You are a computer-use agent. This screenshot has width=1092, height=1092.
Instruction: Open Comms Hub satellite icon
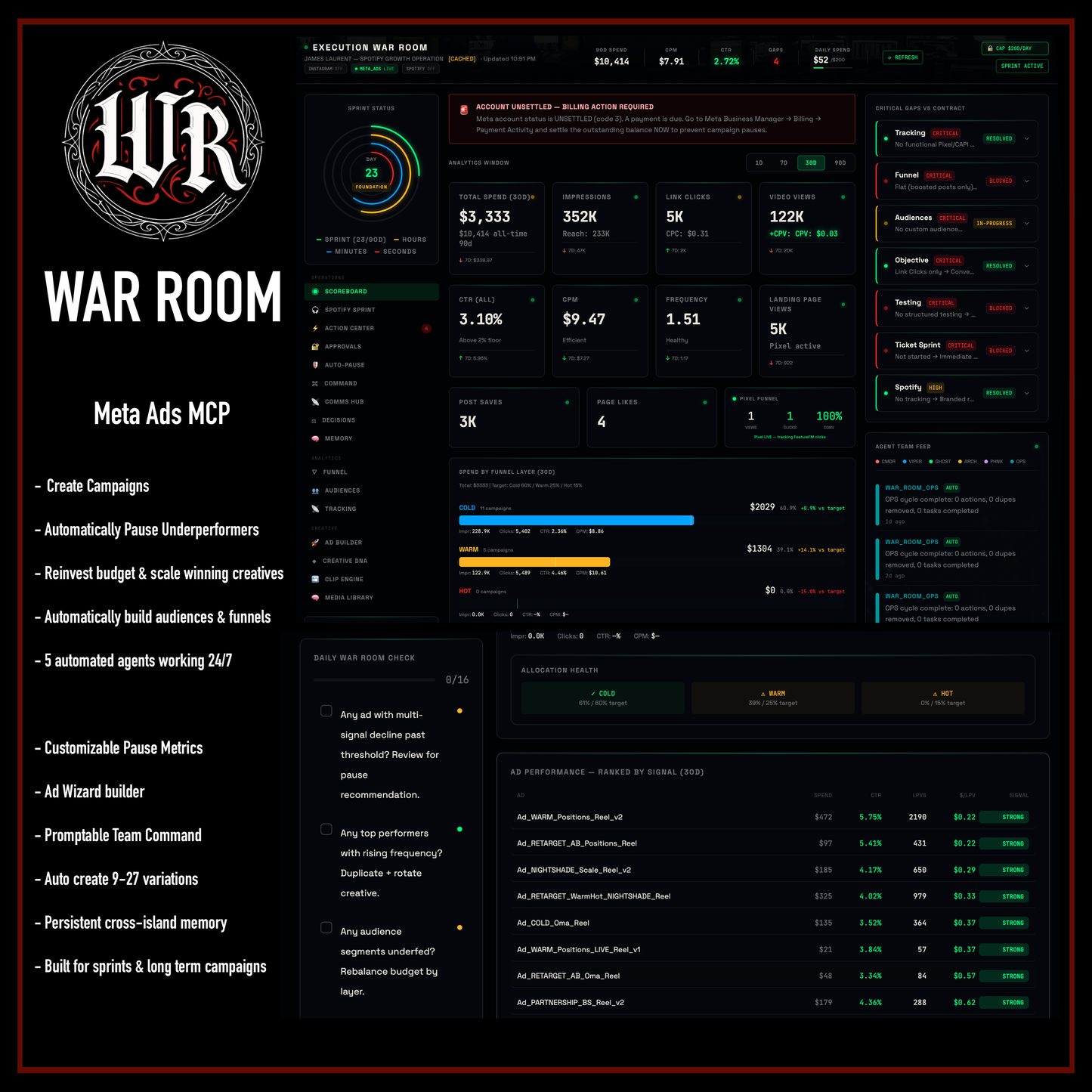[x=315, y=402]
